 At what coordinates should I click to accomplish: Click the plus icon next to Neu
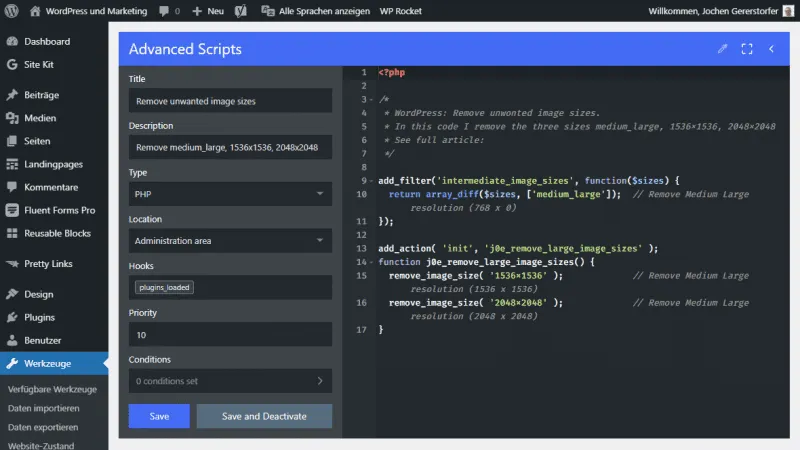coord(197,11)
